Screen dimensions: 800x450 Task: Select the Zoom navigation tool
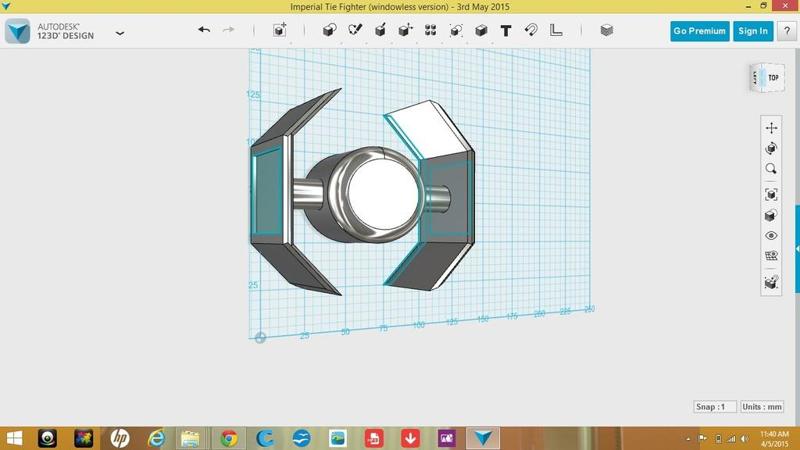point(771,168)
